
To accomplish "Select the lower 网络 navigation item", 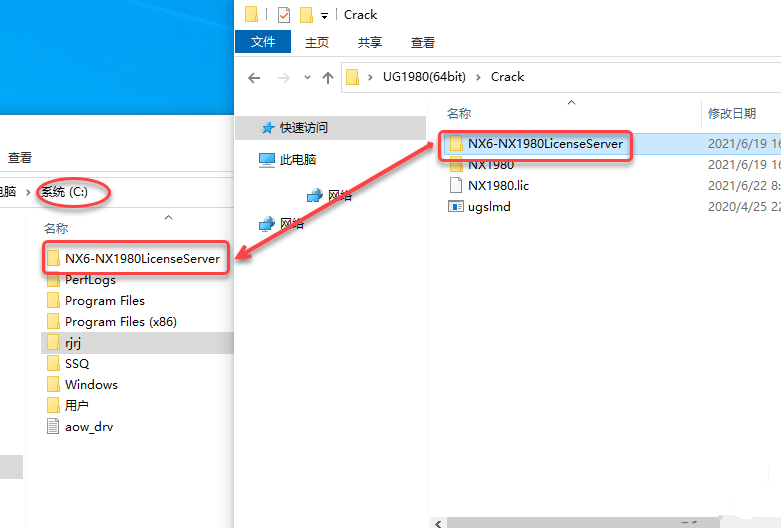I will coord(292,223).
